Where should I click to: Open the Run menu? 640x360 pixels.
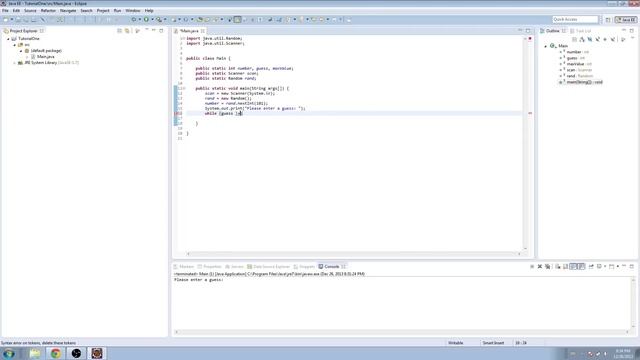coord(117,11)
